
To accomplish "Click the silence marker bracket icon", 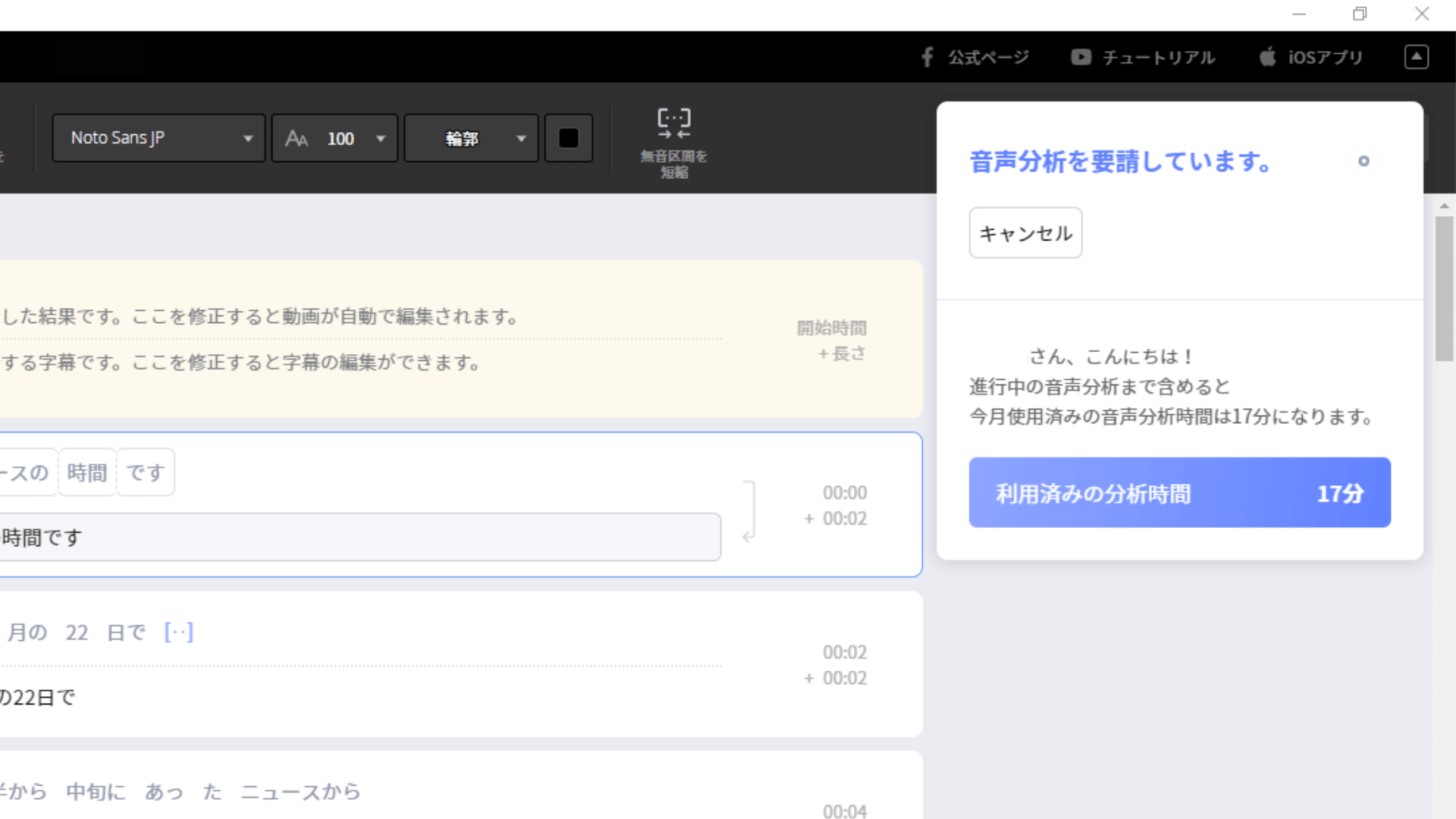I will point(179,632).
